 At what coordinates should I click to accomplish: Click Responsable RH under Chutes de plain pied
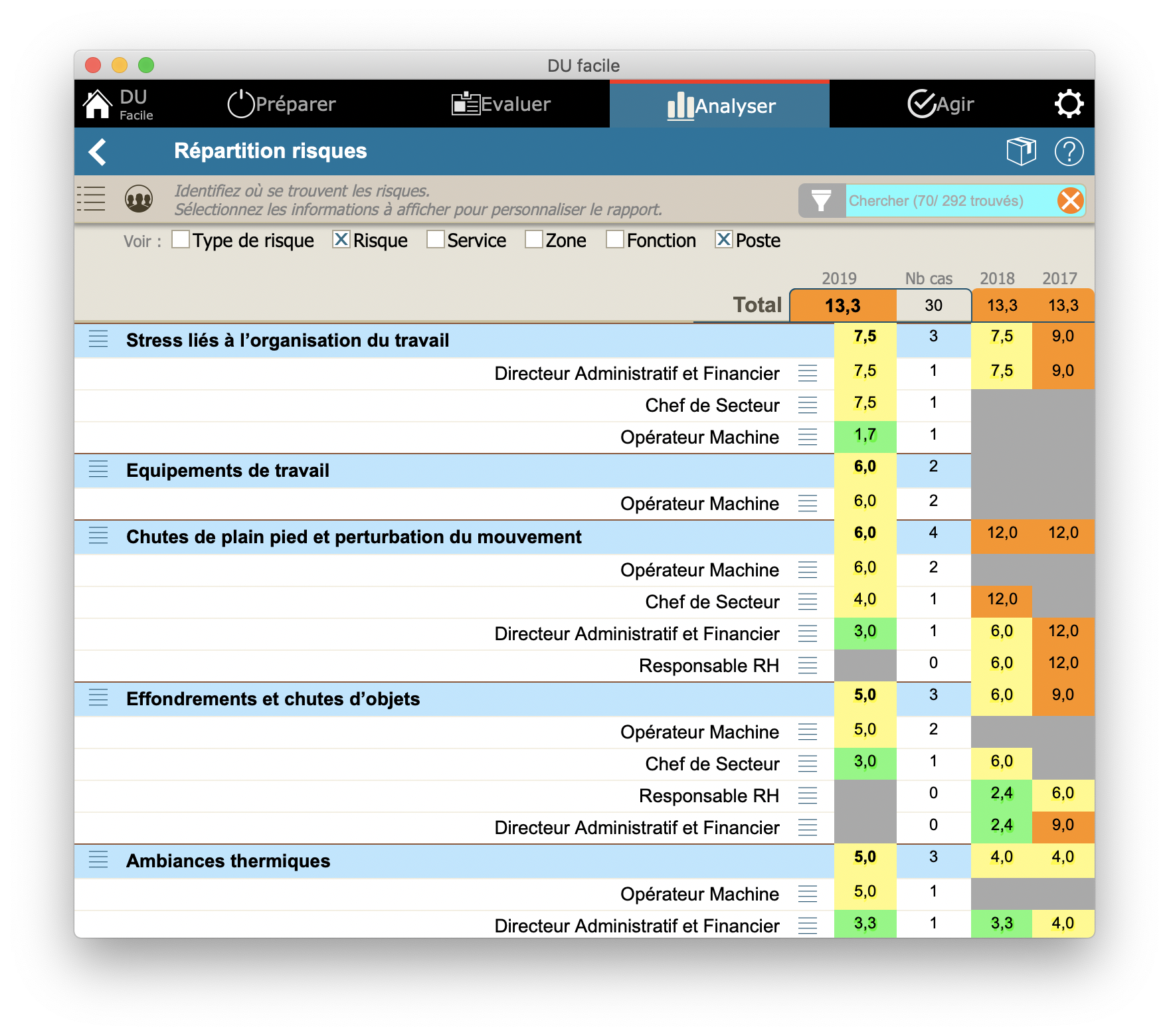tap(709, 665)
